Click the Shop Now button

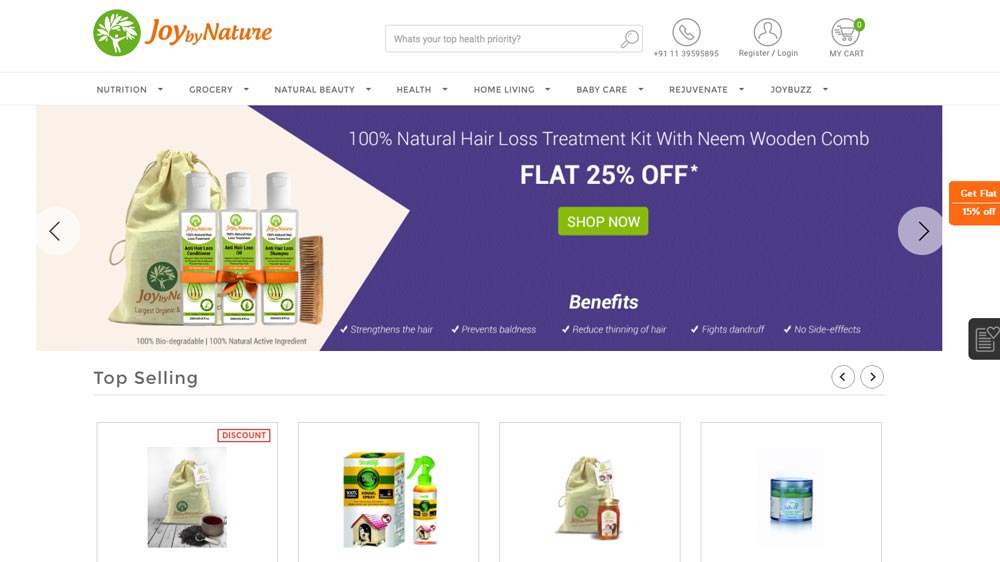point(603,221)
